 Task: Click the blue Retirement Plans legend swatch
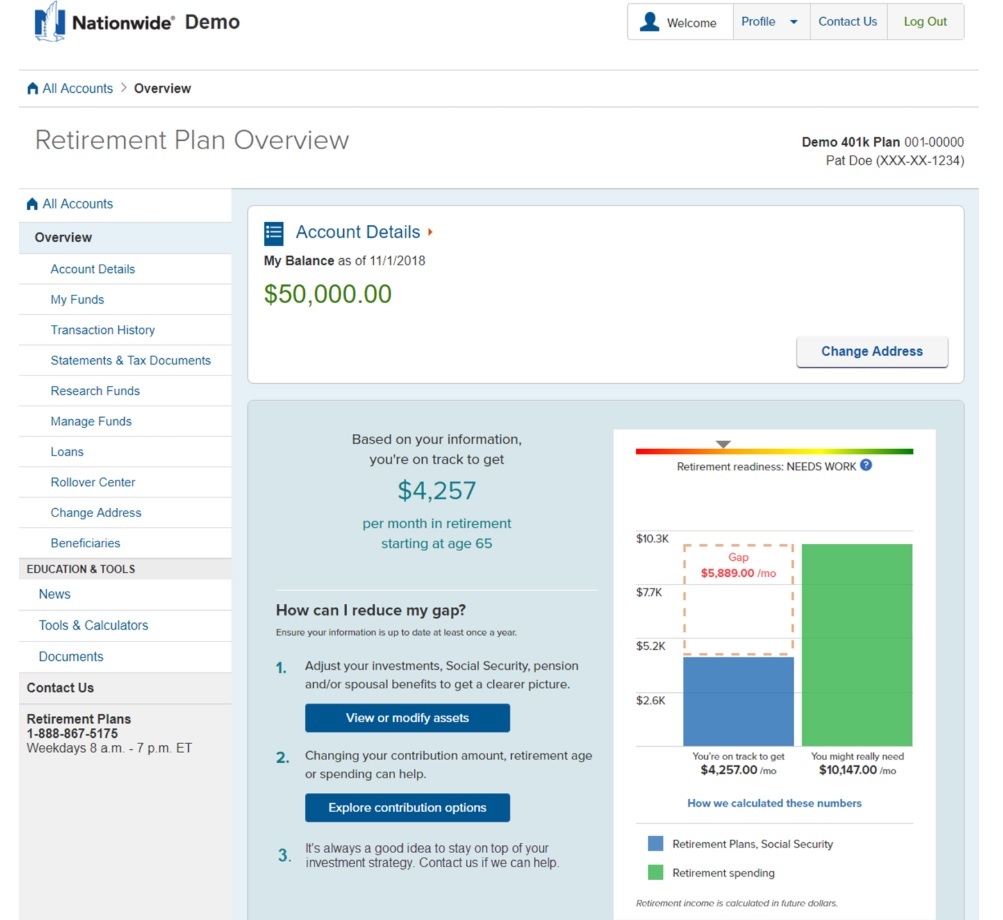656,843
